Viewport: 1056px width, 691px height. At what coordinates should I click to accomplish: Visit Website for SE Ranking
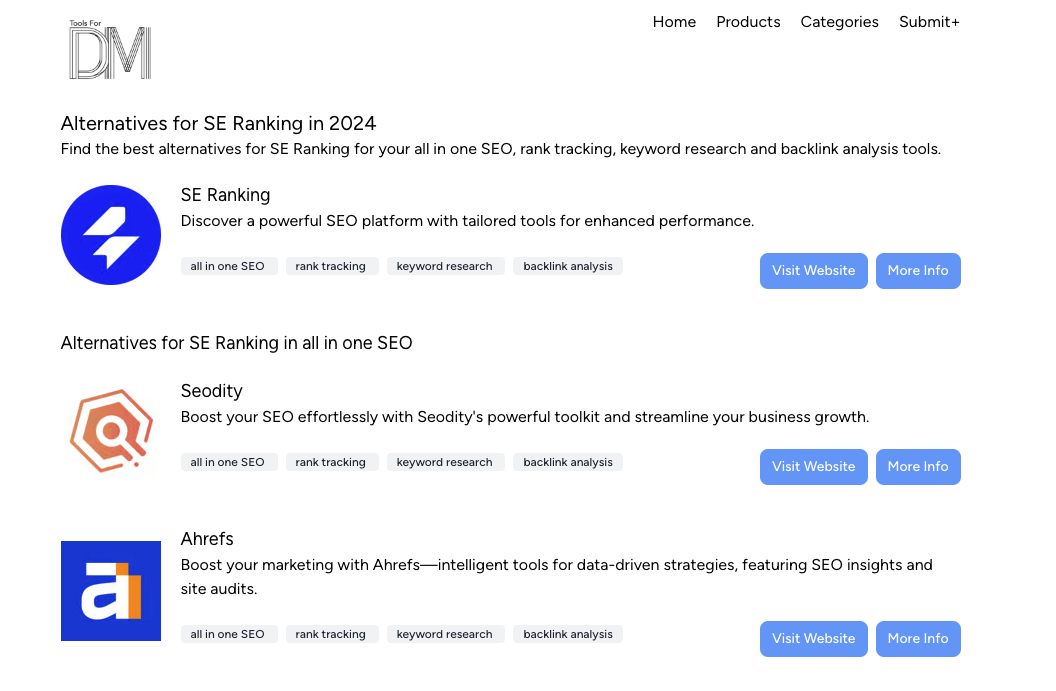[813, 271]
